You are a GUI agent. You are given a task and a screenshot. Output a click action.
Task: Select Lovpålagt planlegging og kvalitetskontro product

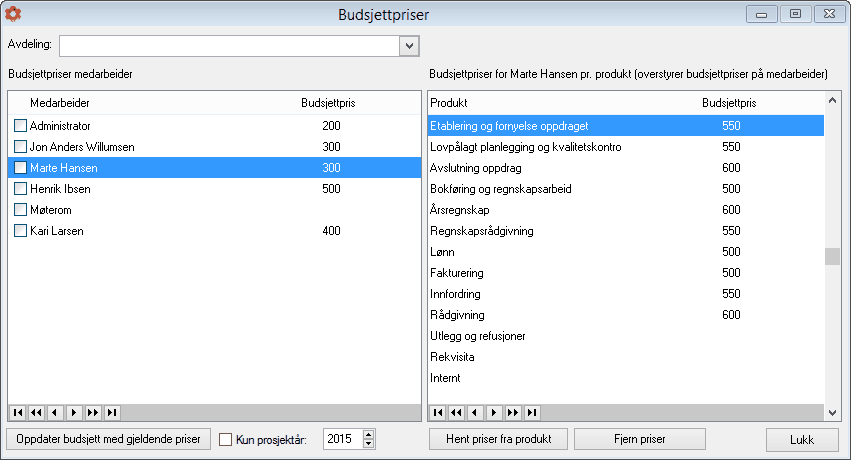tap(525, 147)
